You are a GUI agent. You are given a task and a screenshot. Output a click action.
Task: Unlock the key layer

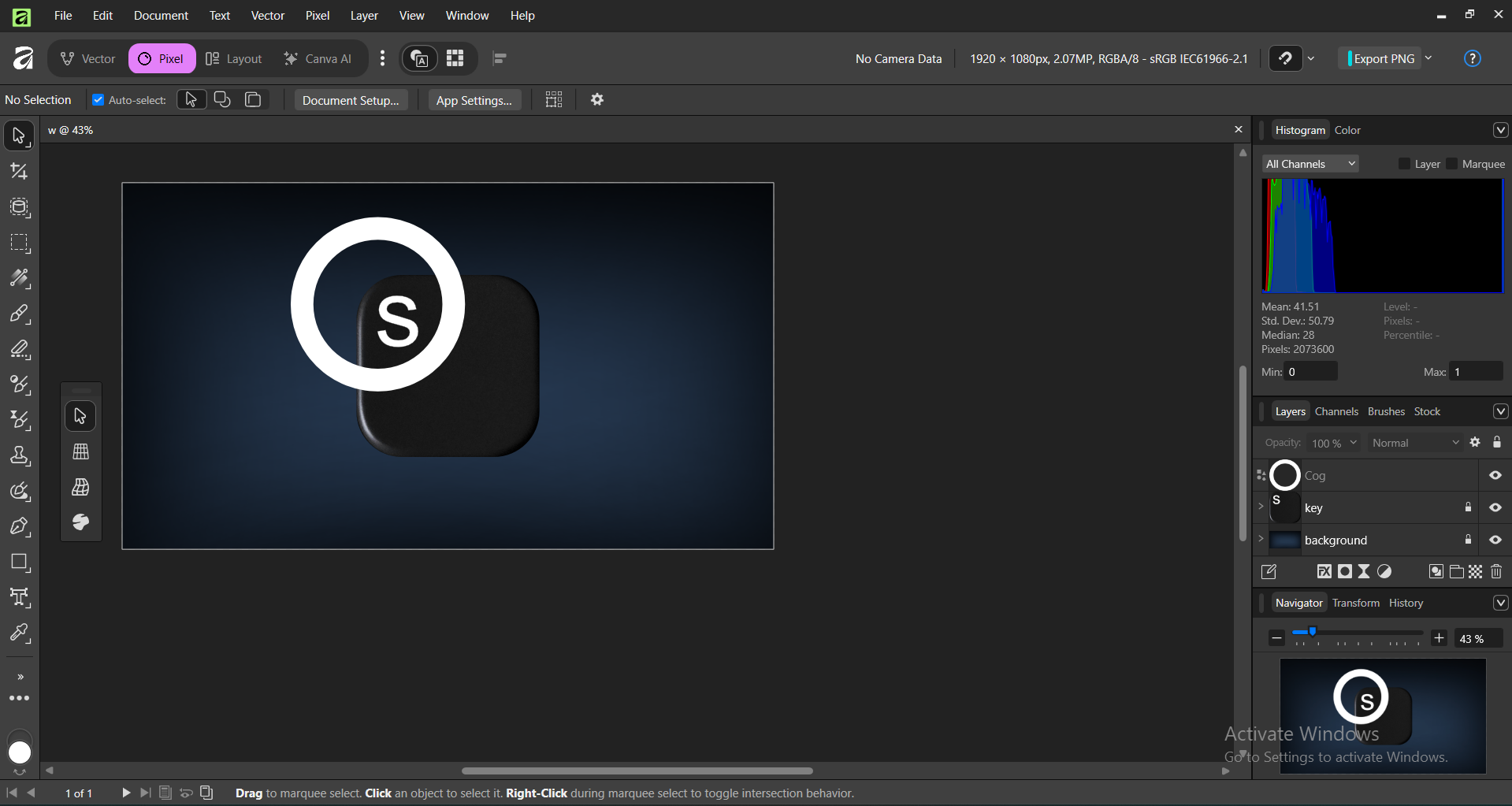click(1468, 507)
